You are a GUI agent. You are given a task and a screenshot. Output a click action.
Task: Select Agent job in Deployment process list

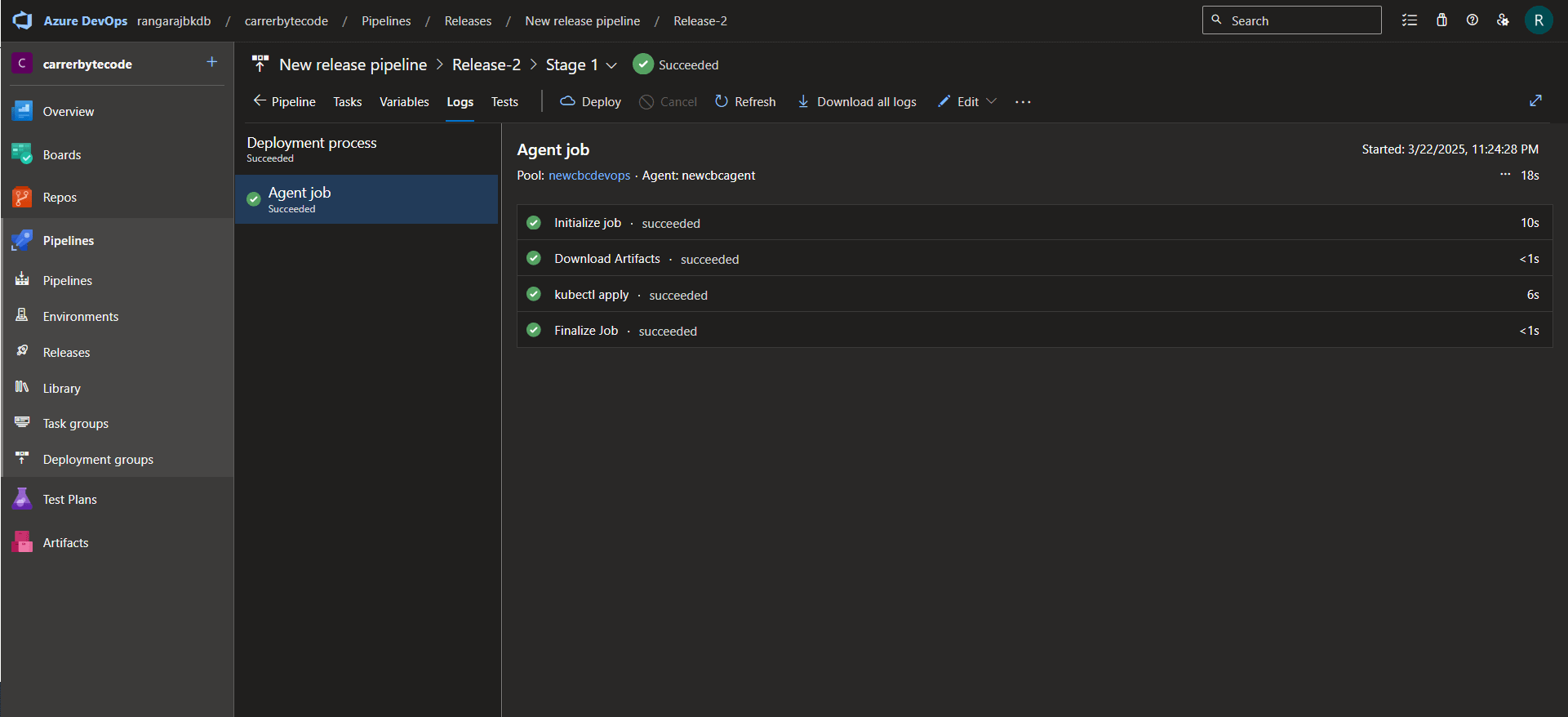point(366,199)
